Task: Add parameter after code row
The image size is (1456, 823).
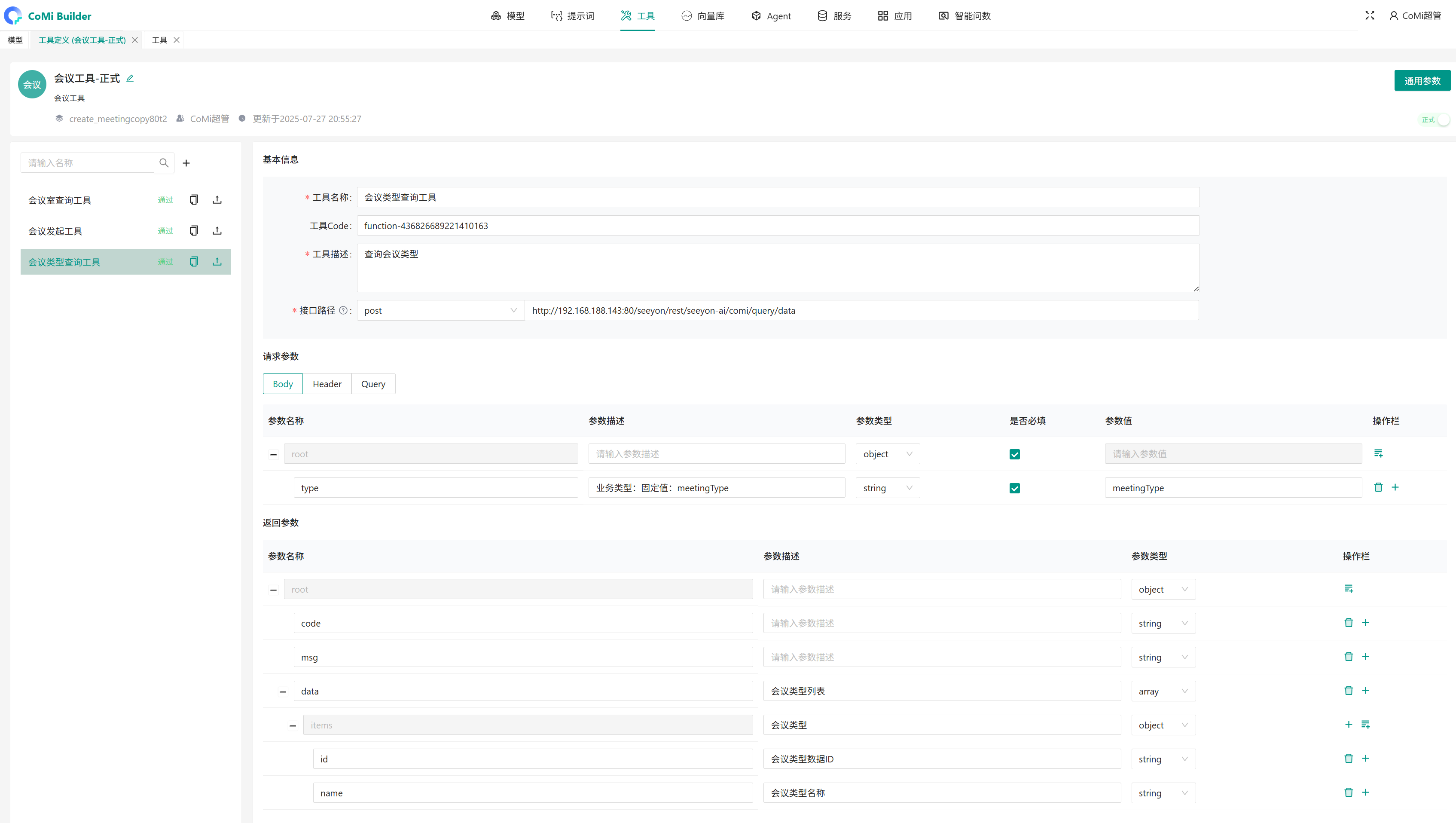Action: tap(1366, 623)
